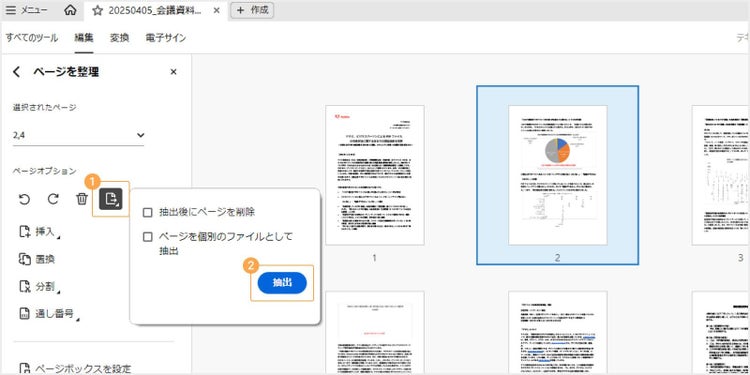Click the 置換 pages icon
750x375 pixels.
[24, 259]
